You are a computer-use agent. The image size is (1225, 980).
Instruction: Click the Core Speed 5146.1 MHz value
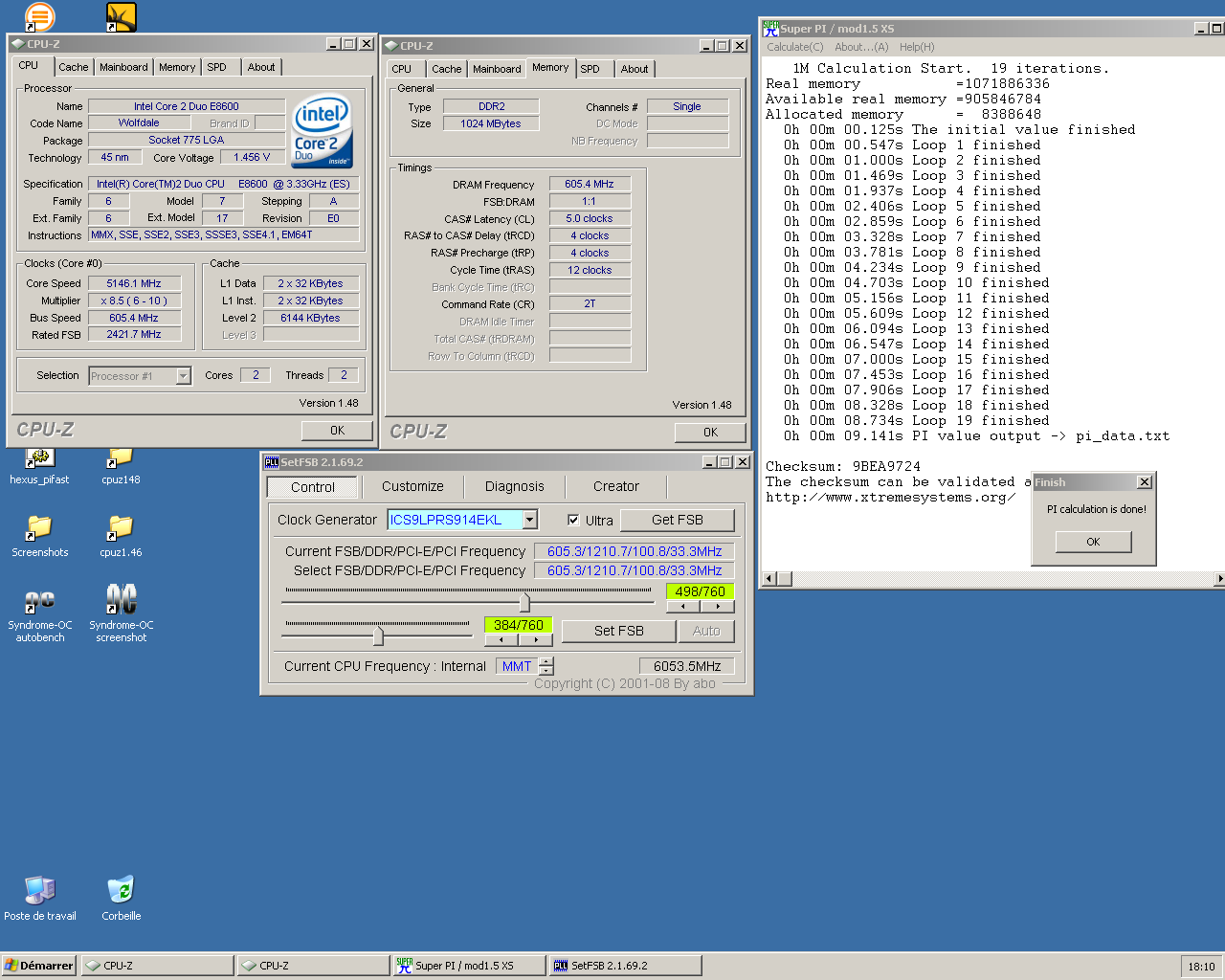[134, 283]
